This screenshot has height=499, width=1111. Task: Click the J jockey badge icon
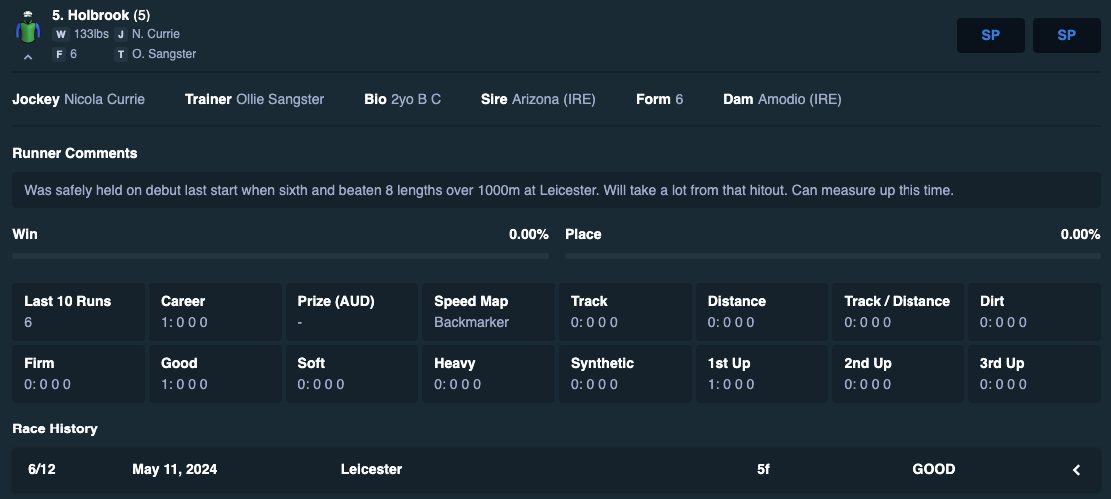(120, 34)
